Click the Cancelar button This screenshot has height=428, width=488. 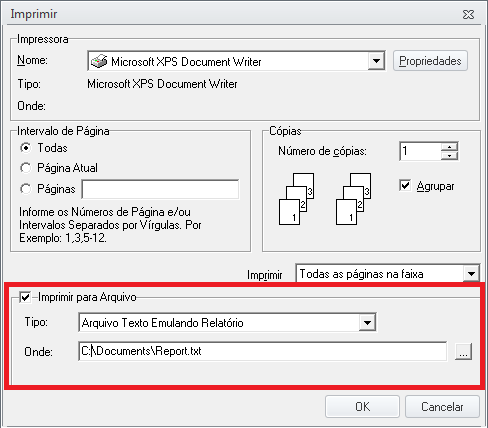point(442,407)
